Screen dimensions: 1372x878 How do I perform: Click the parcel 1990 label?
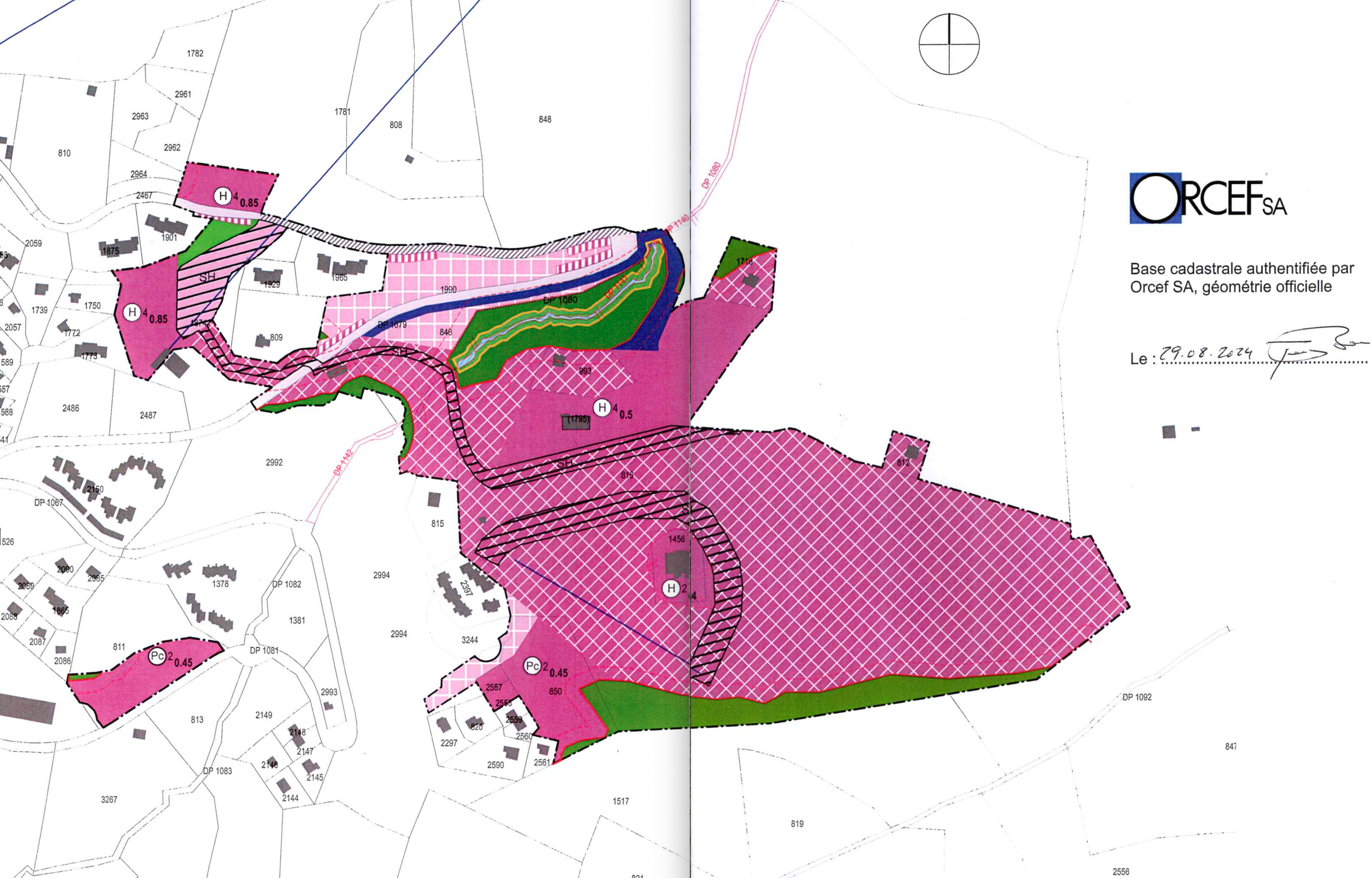click(x=448, y=289)
